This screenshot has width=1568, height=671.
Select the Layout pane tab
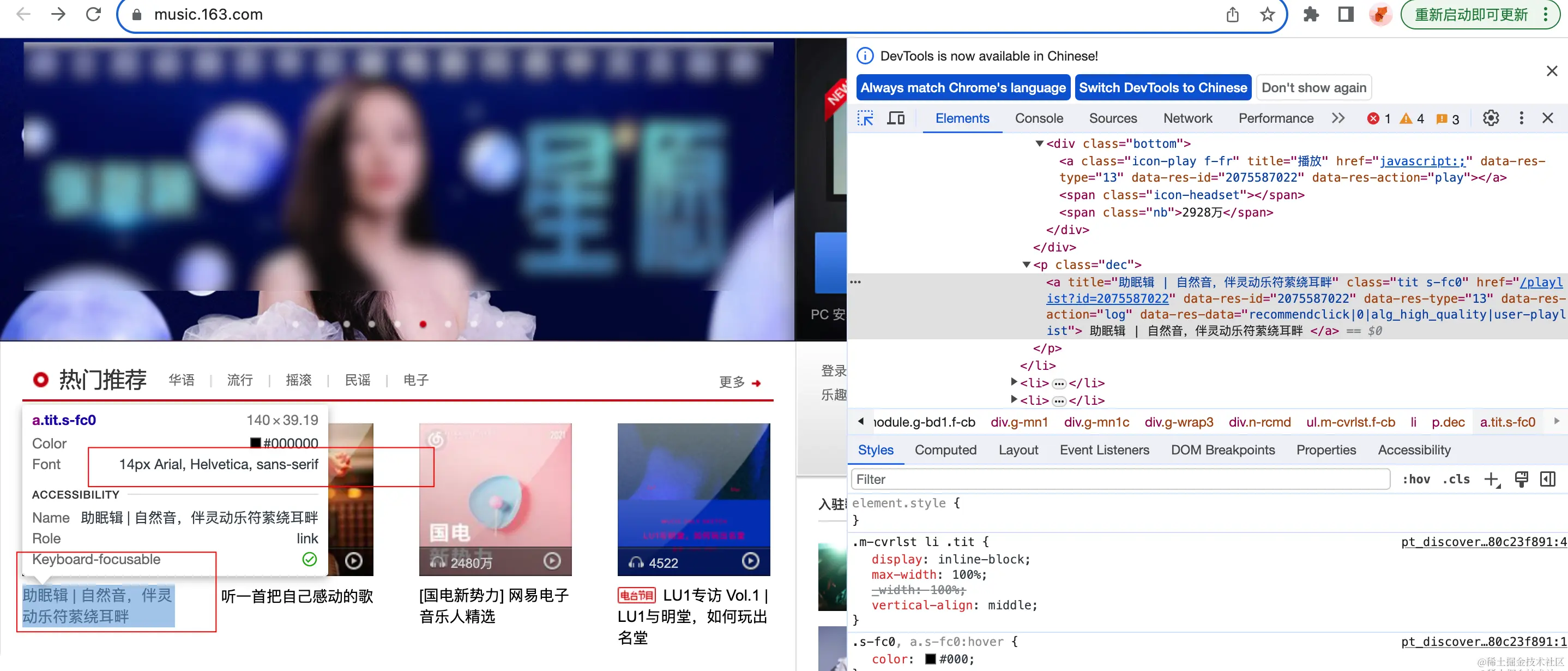[x=1018, y=450]
